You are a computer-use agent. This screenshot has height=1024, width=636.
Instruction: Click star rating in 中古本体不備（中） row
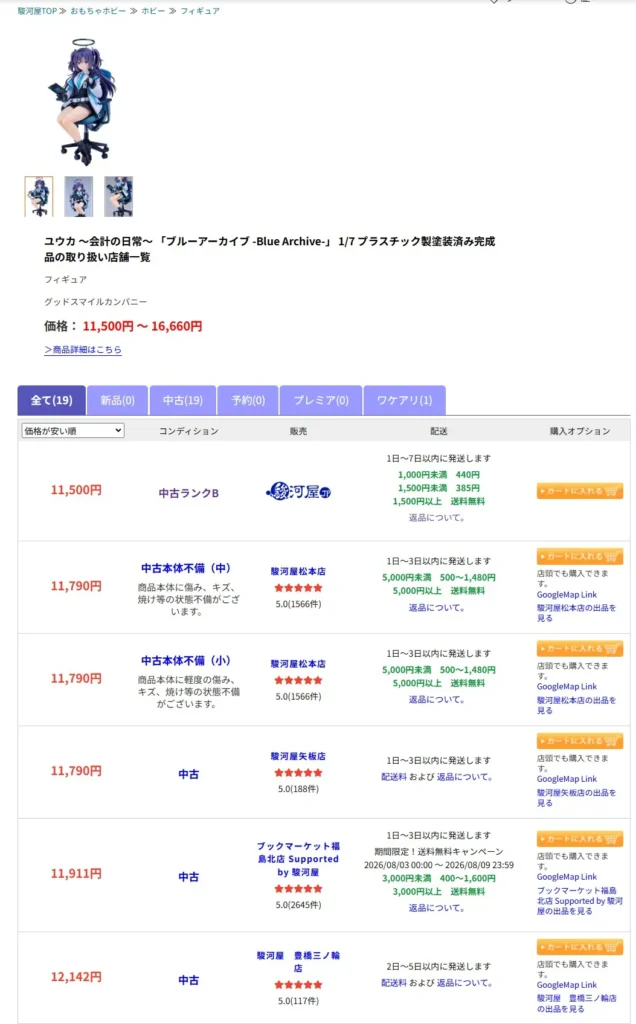pos(298,588)
